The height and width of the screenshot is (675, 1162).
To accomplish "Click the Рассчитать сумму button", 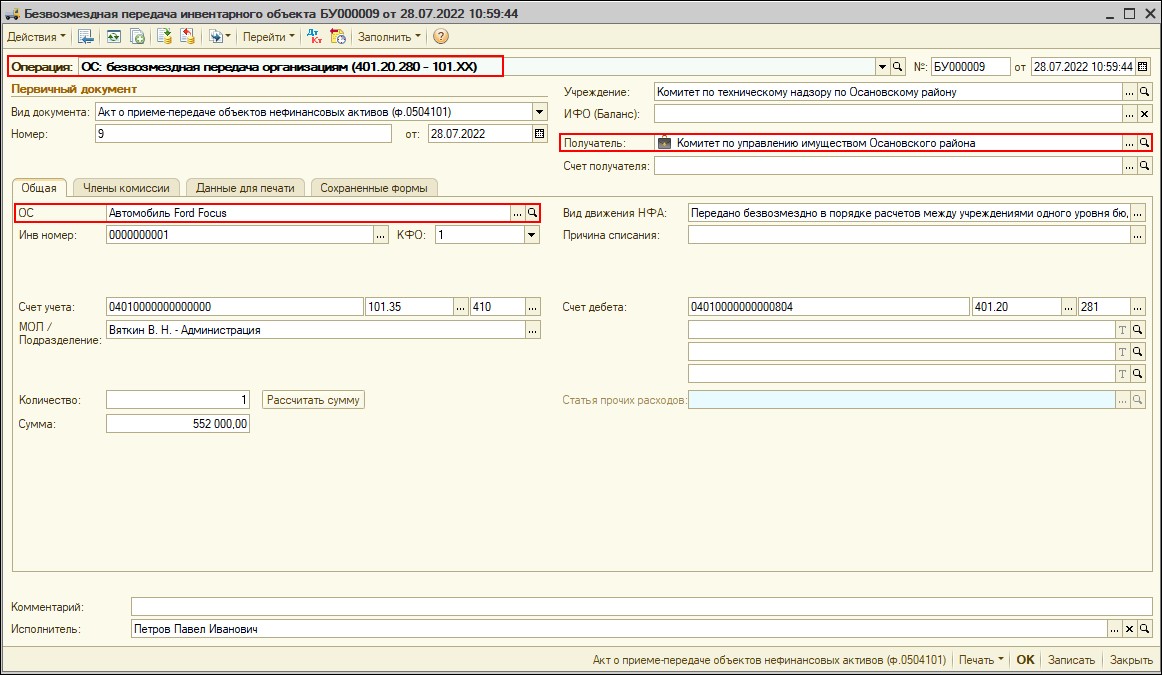I will pos(313,400).
